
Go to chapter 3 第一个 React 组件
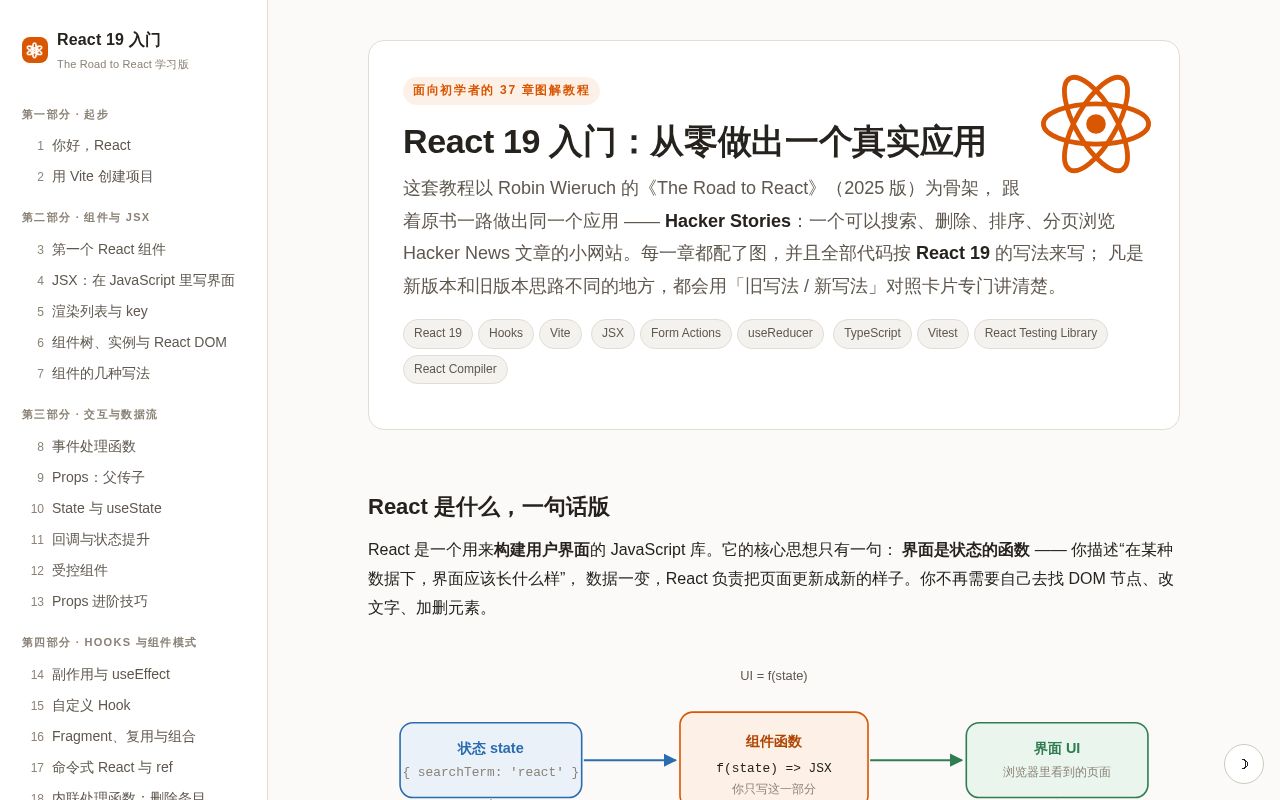click(x=133, y=249)
